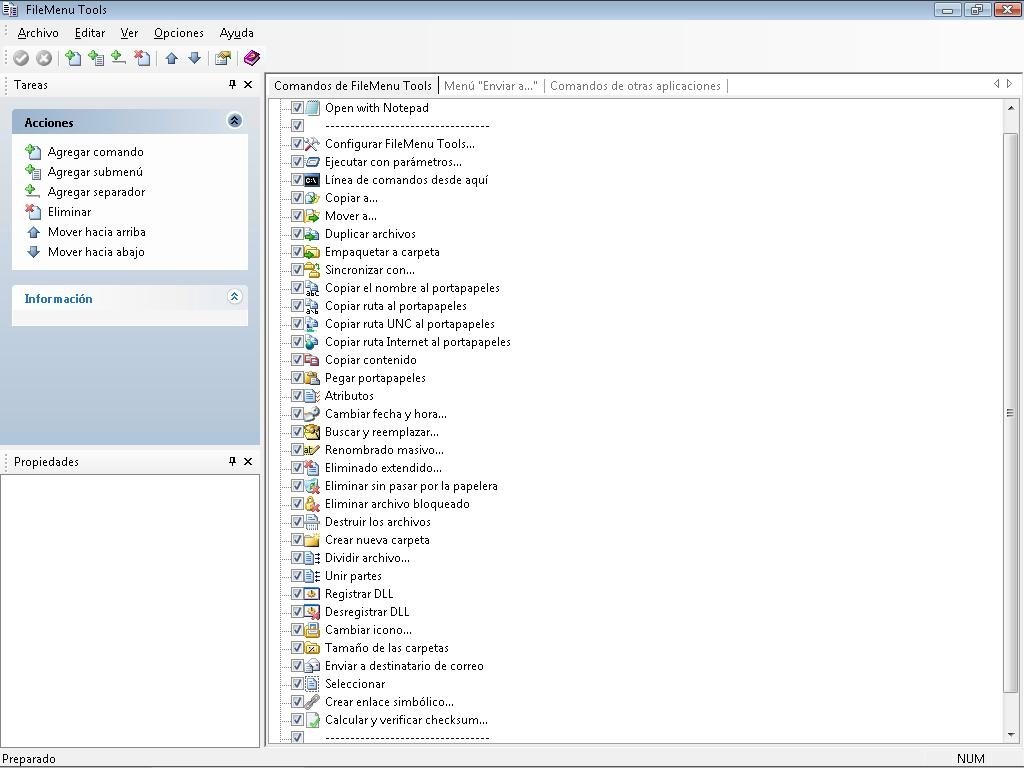Click the icon beside Buscar y reemplazar
The height and width of the screenshot is (768, 1024).
tap(312, 432)
